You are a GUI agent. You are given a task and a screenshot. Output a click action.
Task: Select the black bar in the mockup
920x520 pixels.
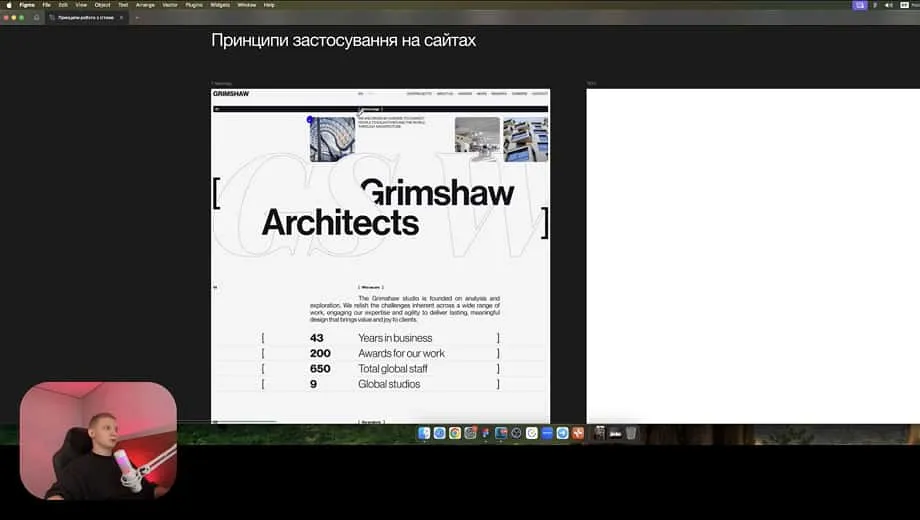pyautogui.click(x=380, y=109)
